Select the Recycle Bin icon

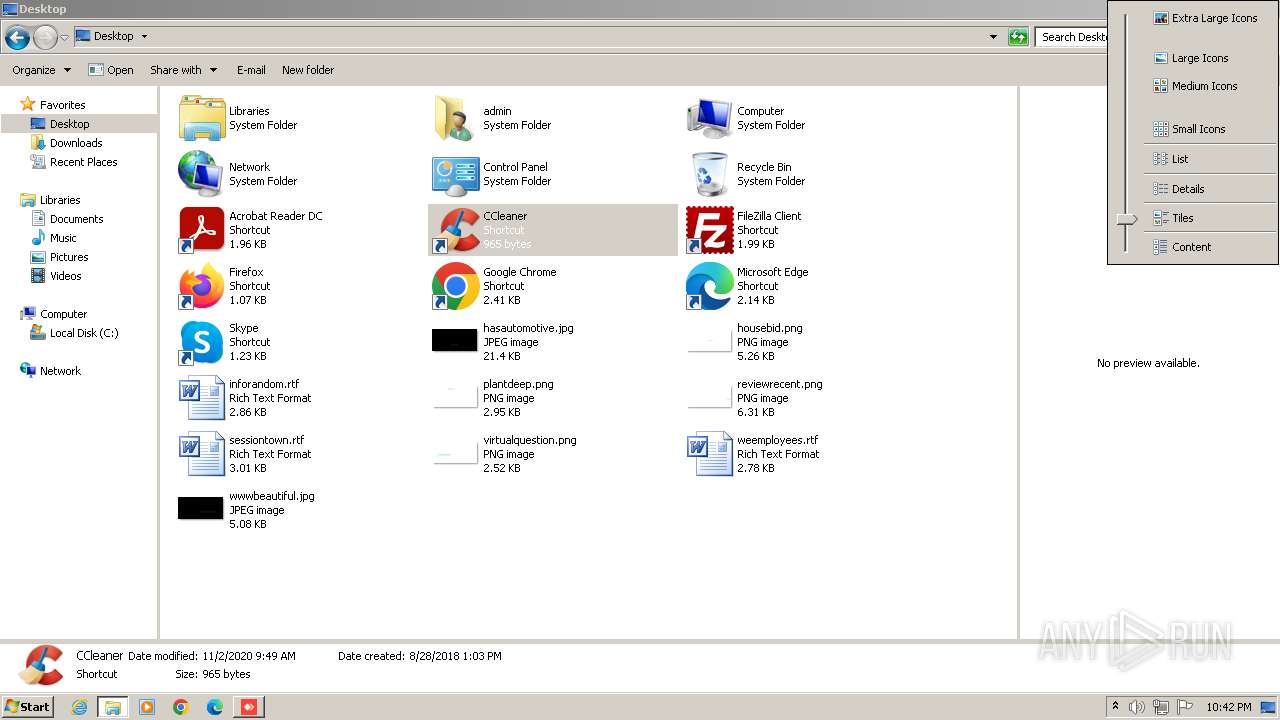(710, 174)
